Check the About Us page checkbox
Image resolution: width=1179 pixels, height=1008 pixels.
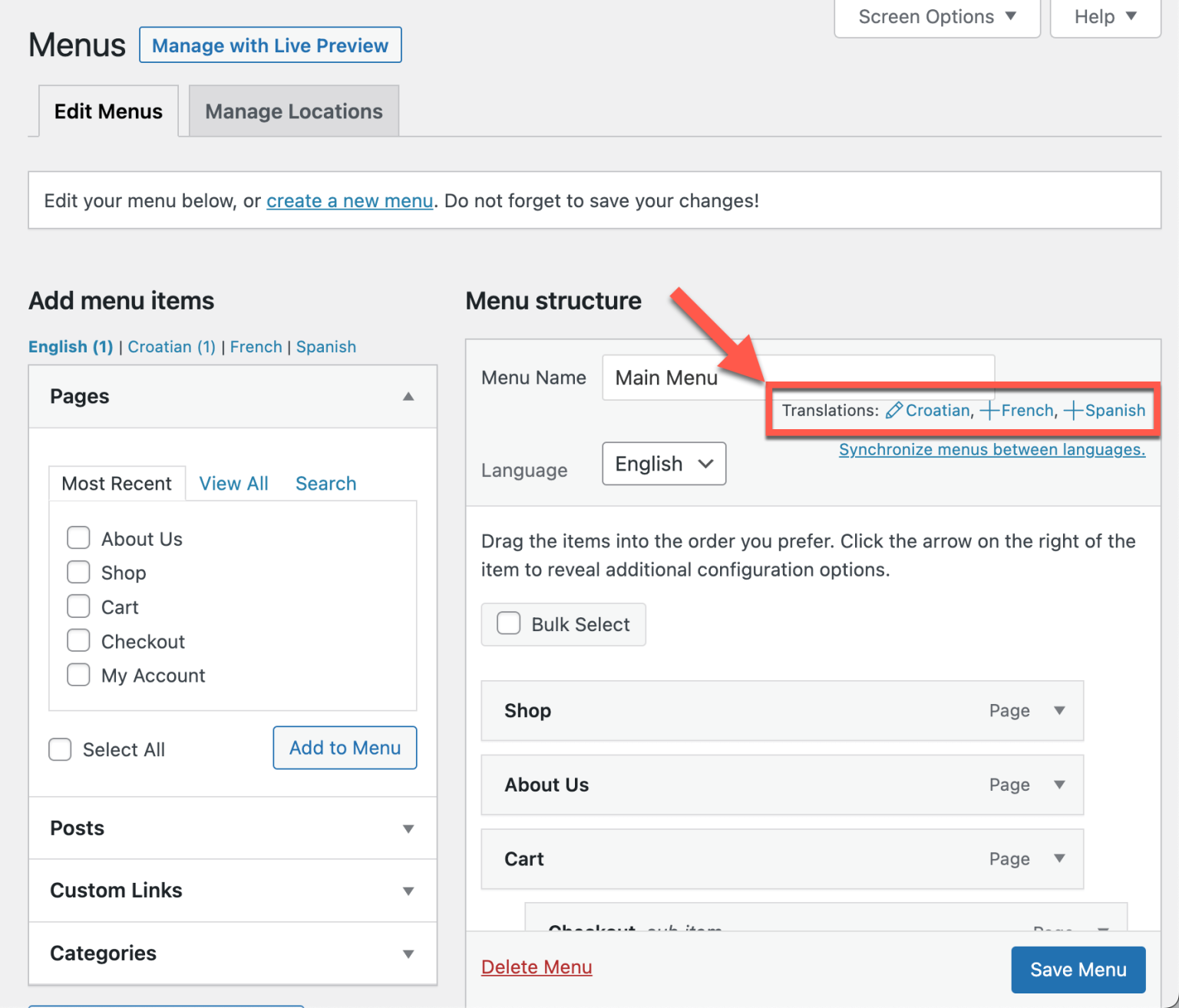pyautogui.click(x=78, y=538)
